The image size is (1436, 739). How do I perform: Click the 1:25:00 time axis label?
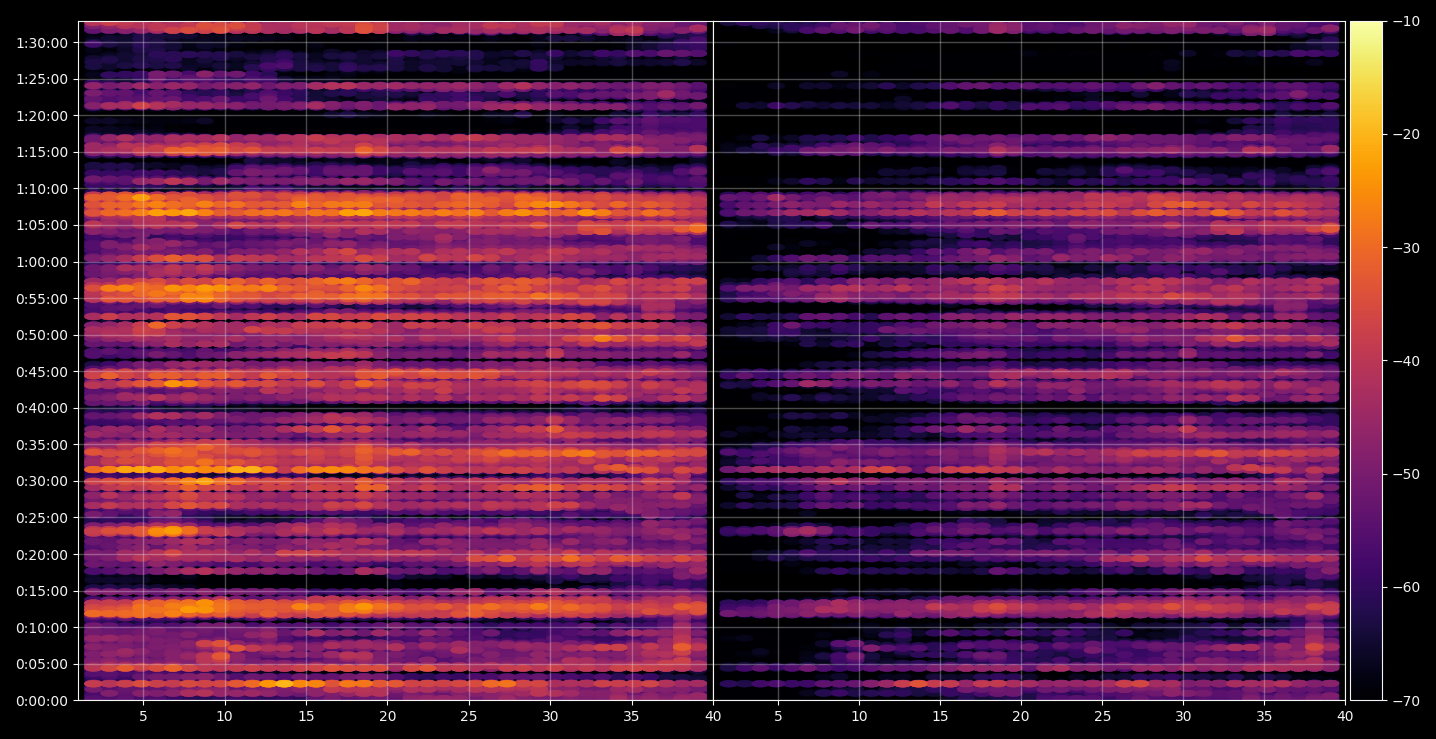click(x=41, y=79)
